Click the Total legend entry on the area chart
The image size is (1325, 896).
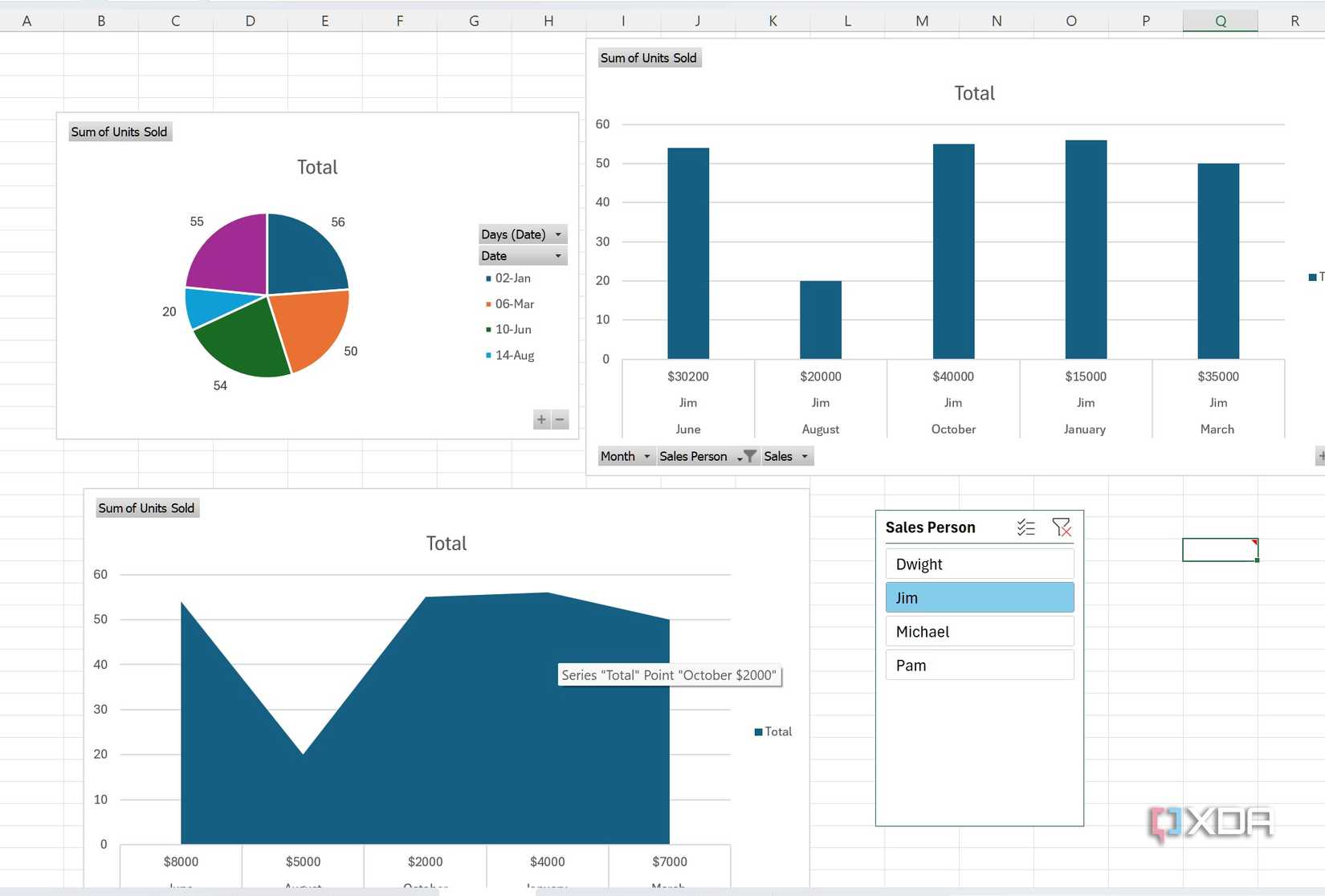[772, 731]
